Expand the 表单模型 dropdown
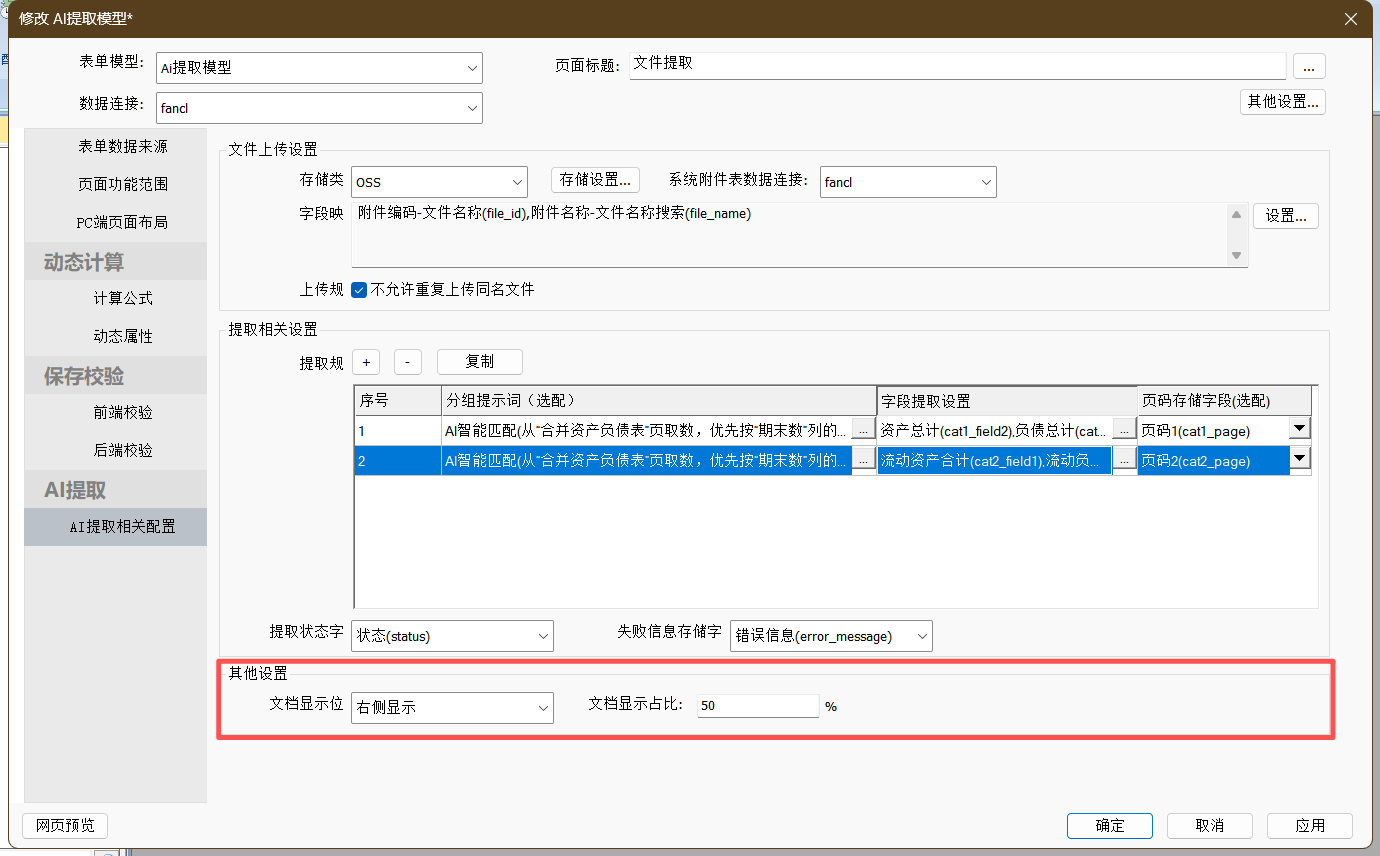 (472, 68)
